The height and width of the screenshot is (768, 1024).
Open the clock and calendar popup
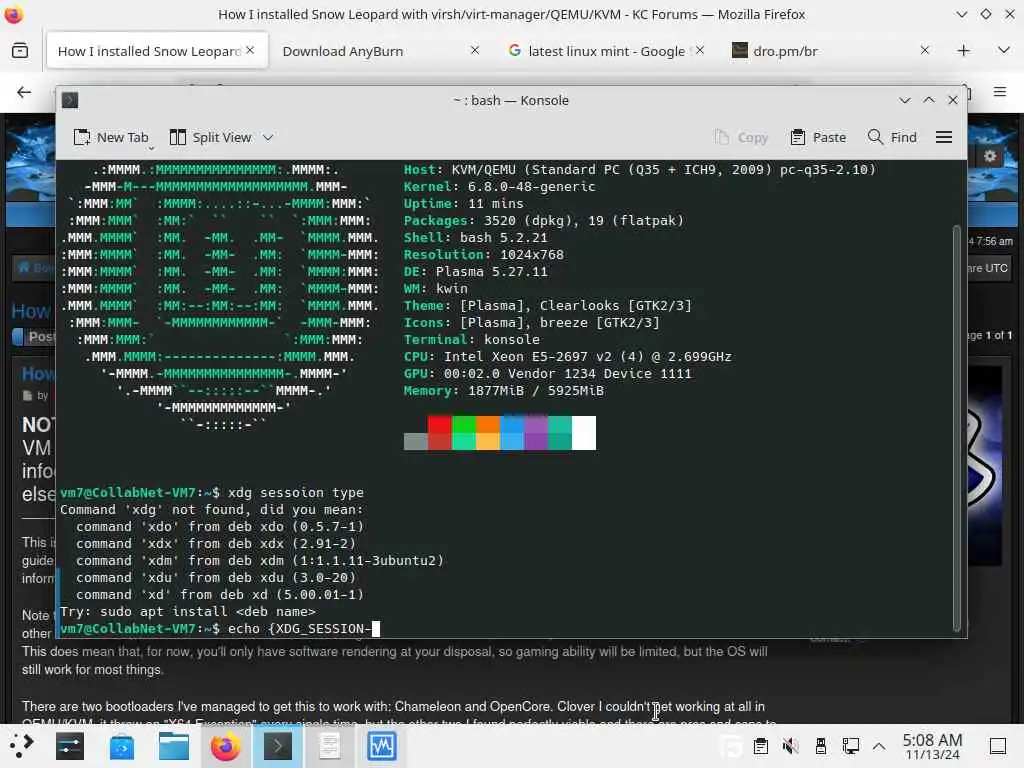[x=933, y=746]
